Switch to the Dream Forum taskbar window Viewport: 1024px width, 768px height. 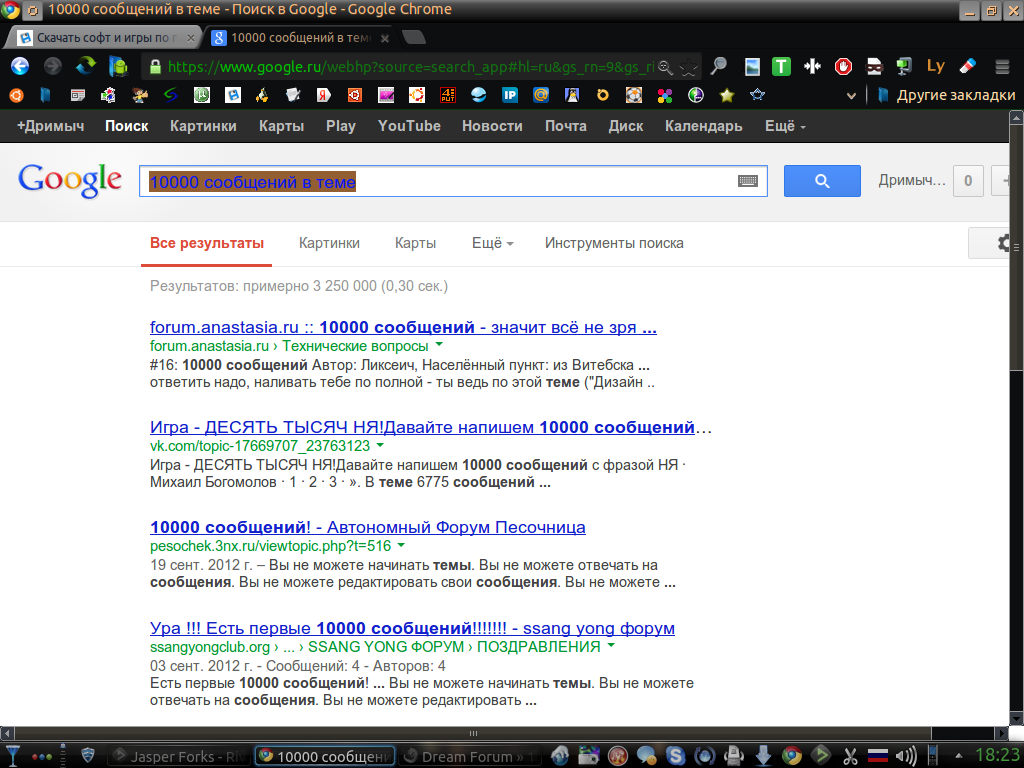coord(470,756)
